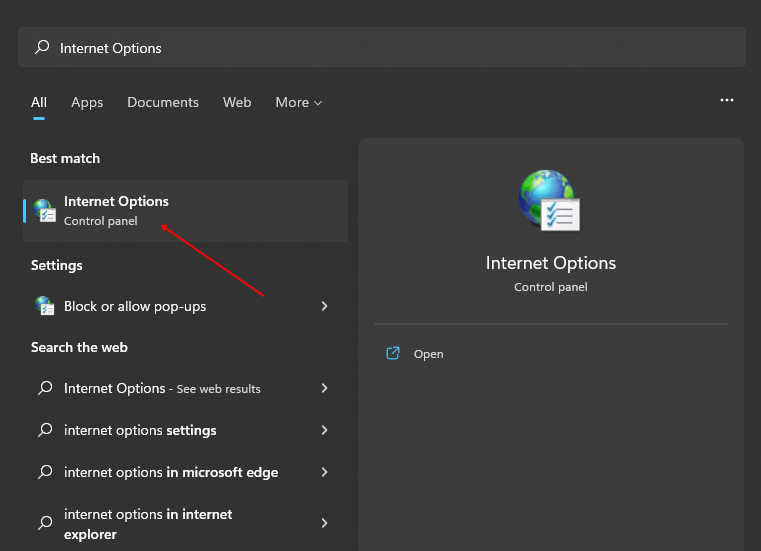Click the Open text in the preview pane
The height and width of the screenshot is (551, 761).
click(x=428, y=354)
